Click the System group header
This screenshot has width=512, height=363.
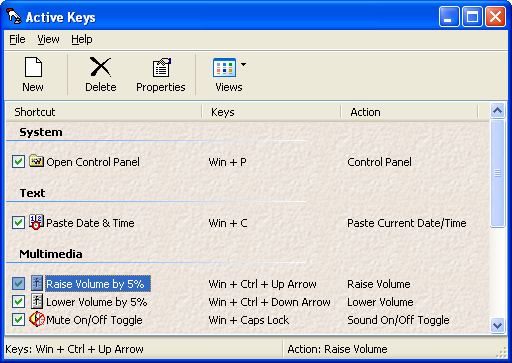[41, 132]
